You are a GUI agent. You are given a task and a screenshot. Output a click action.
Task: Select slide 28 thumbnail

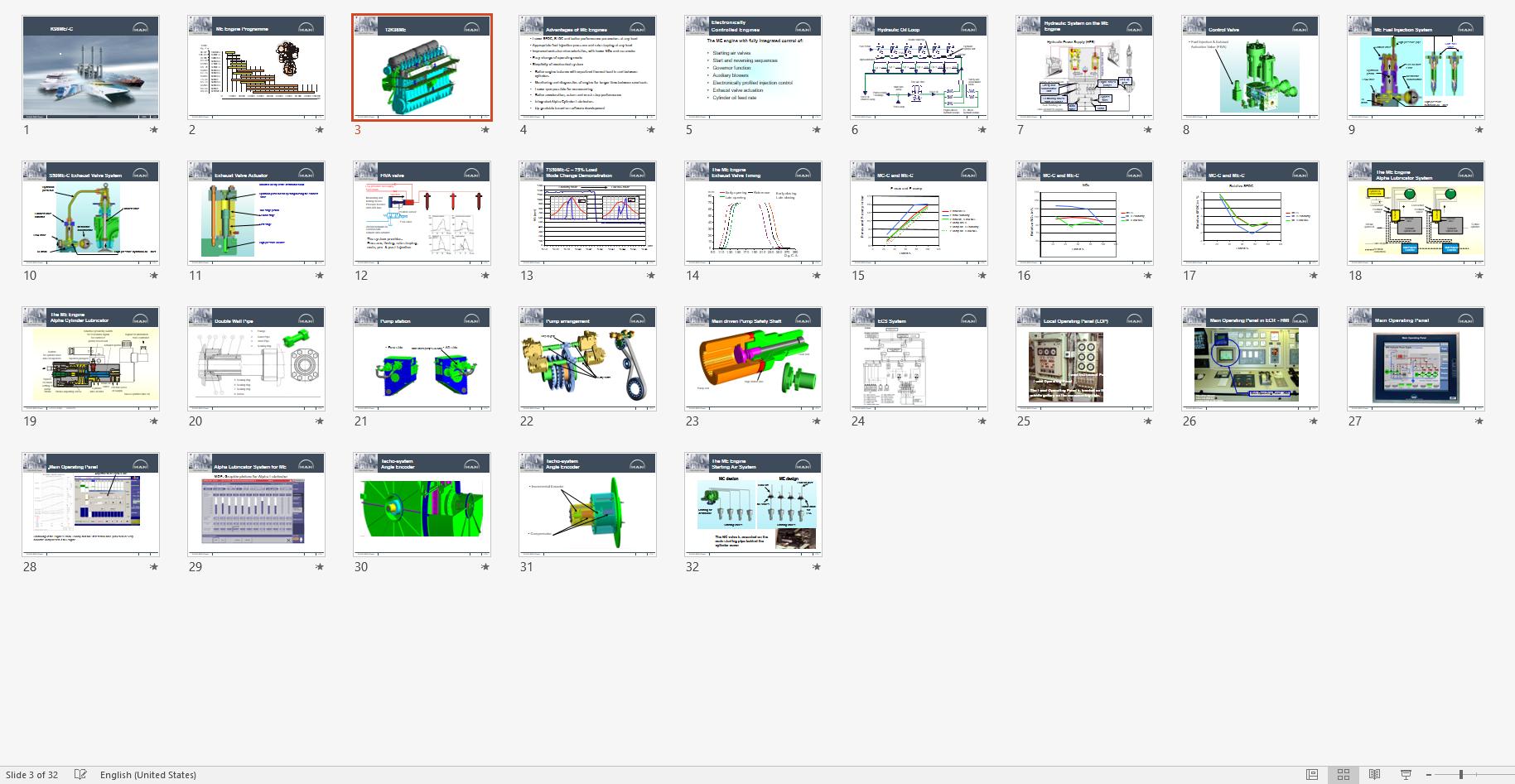click(x=91, y=504)
